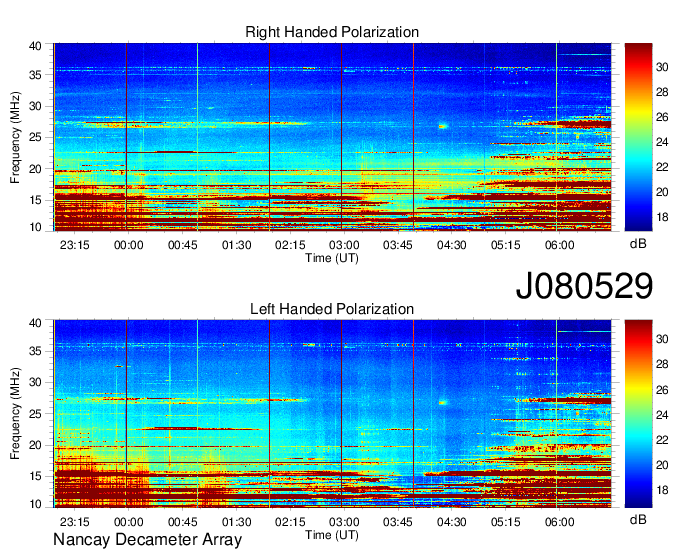Click the 28 dB label on top colorbar
The width and height of the screenshot is (680, 552).
pyautogui.click(x=662, y=92)
